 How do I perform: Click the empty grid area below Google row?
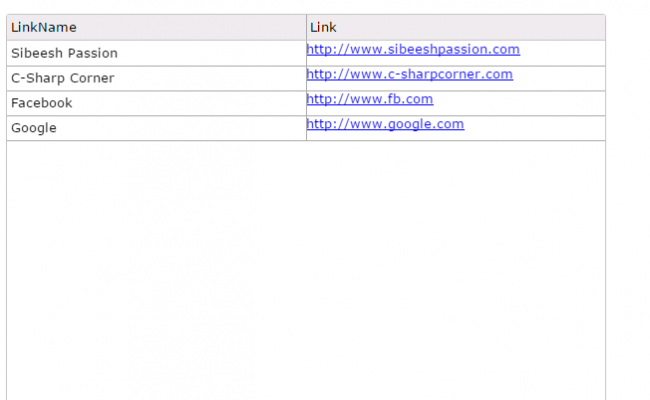(x=306, y=269)
